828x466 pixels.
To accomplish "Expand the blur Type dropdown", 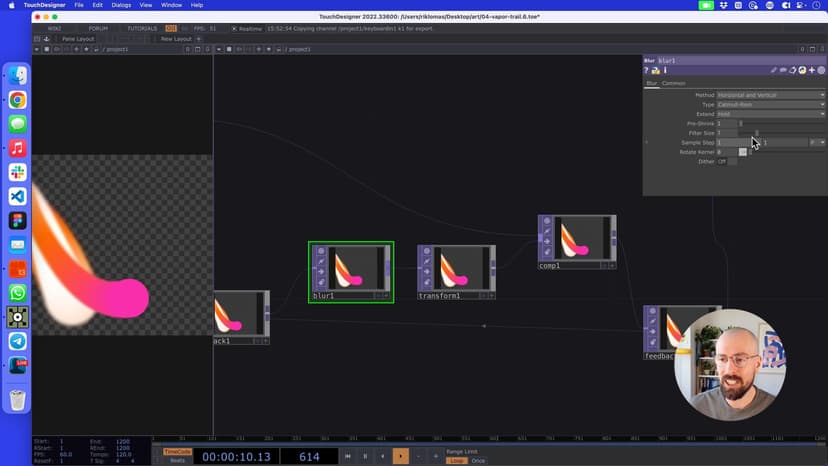I will pyautogui.click(x=771, y=104).
